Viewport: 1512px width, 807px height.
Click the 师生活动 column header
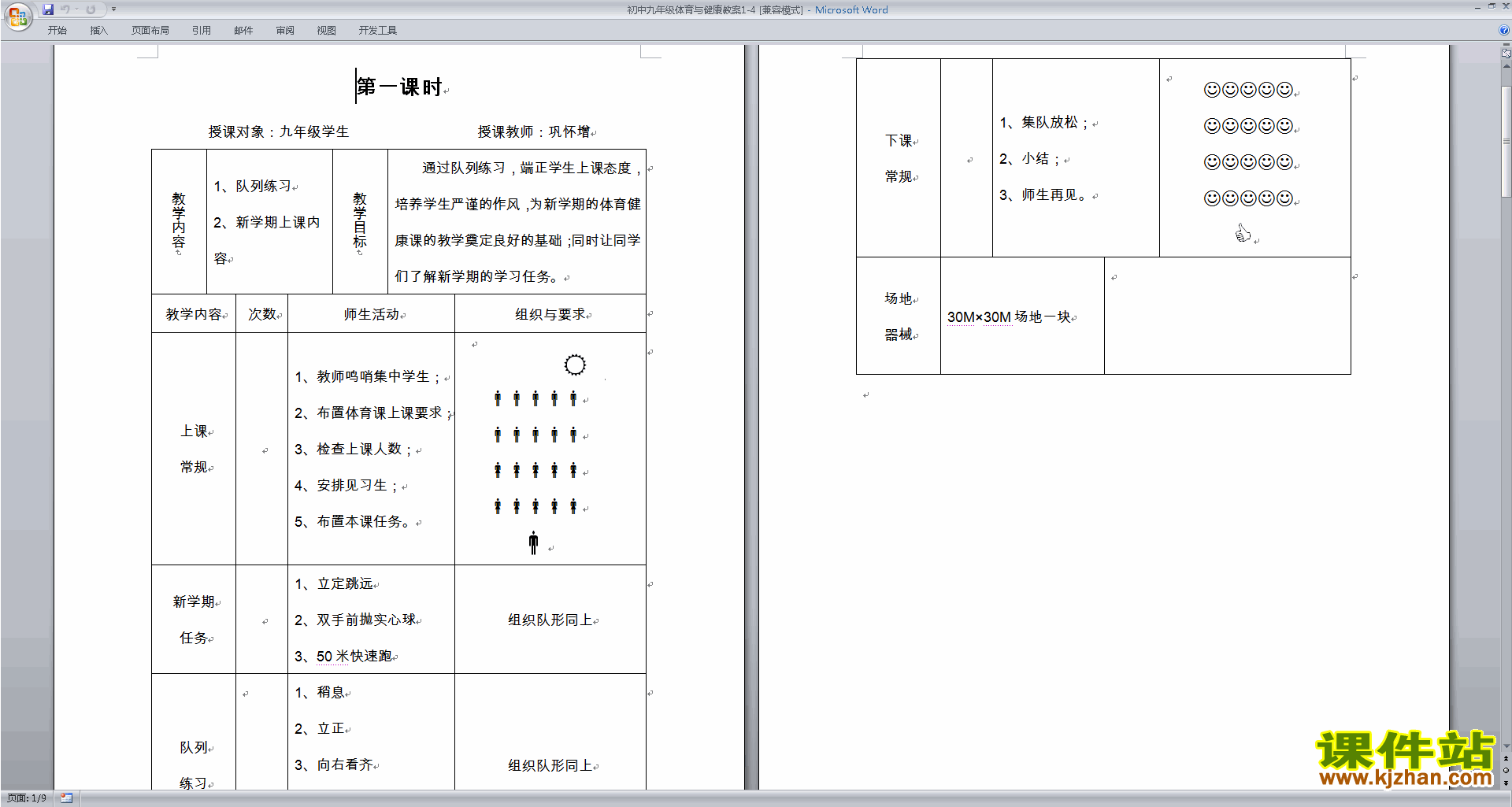click(x=372, y=314)
